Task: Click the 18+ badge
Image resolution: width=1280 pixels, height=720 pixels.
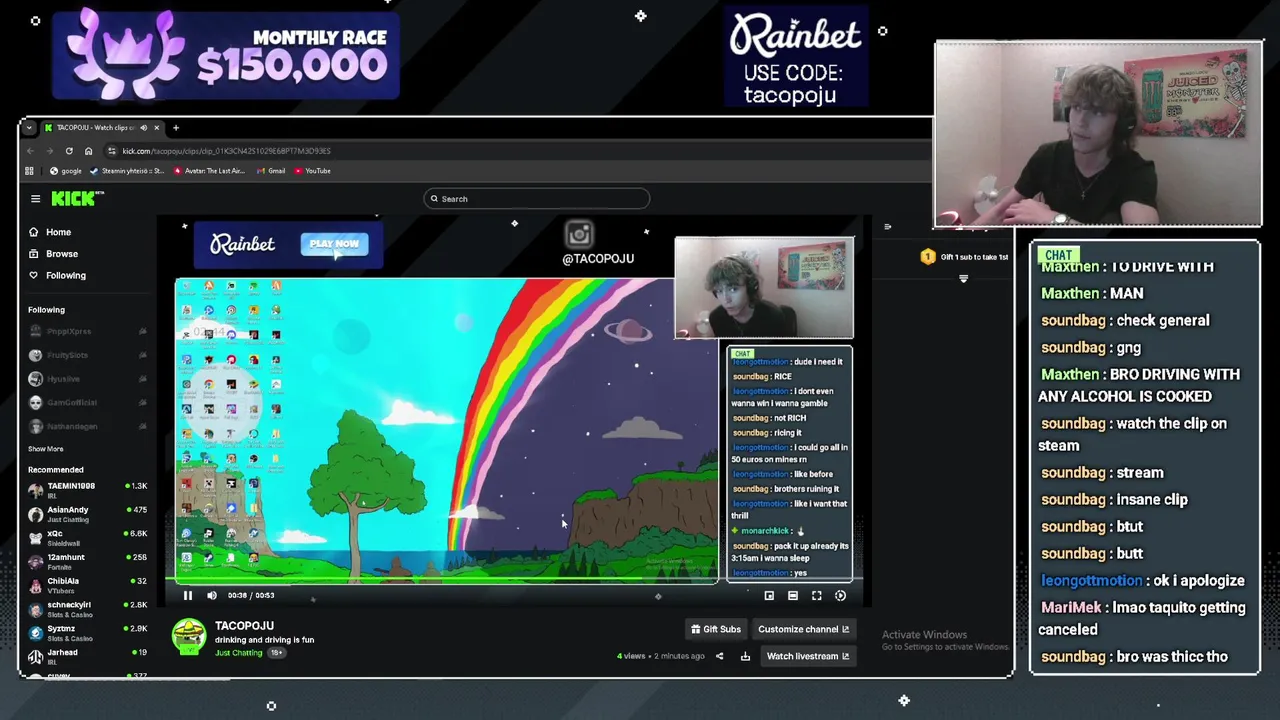Action: [276, 653]
